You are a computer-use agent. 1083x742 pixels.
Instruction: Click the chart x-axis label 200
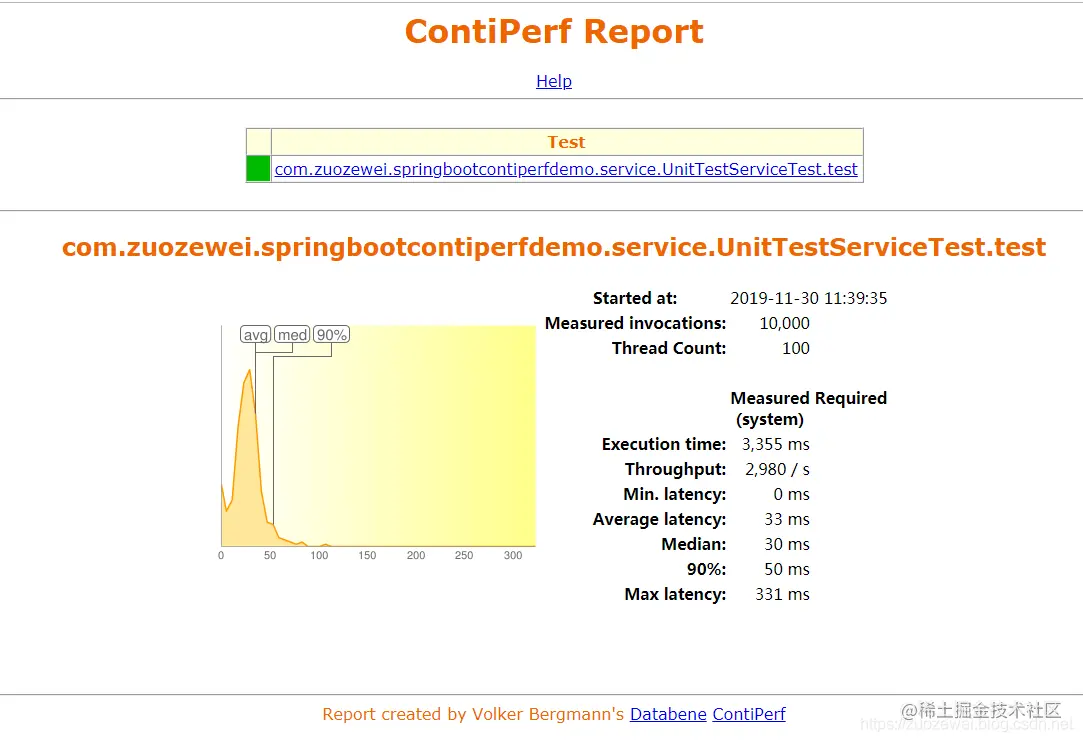click(416, 555)
